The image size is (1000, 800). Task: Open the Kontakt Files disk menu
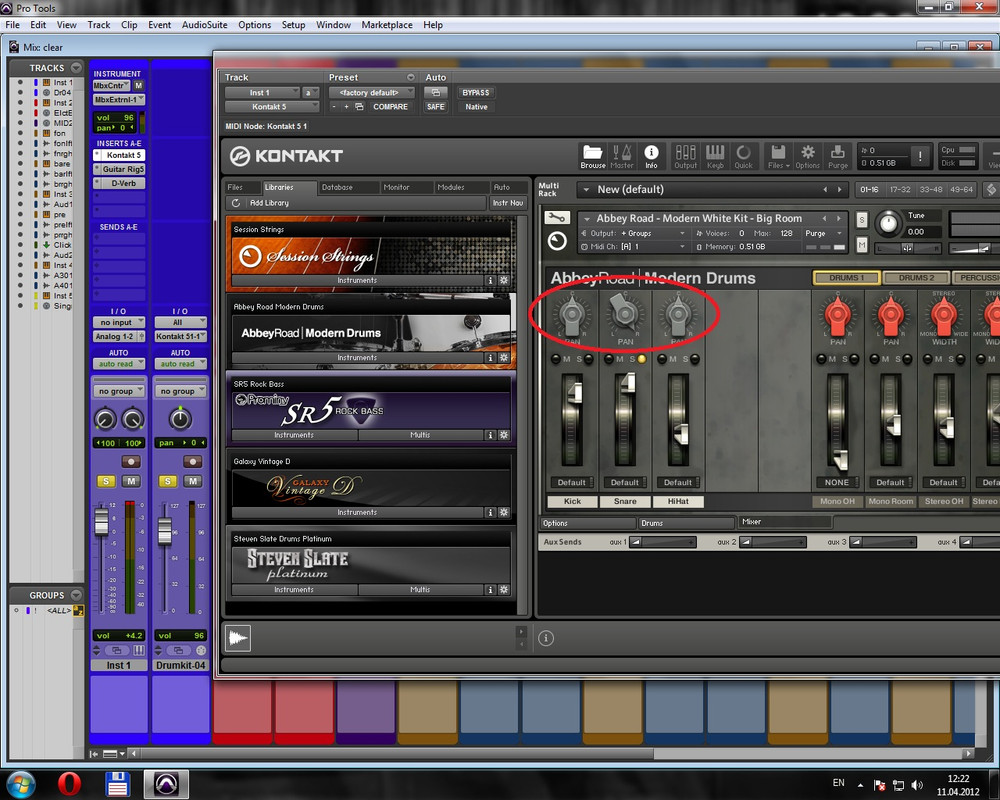778,156
